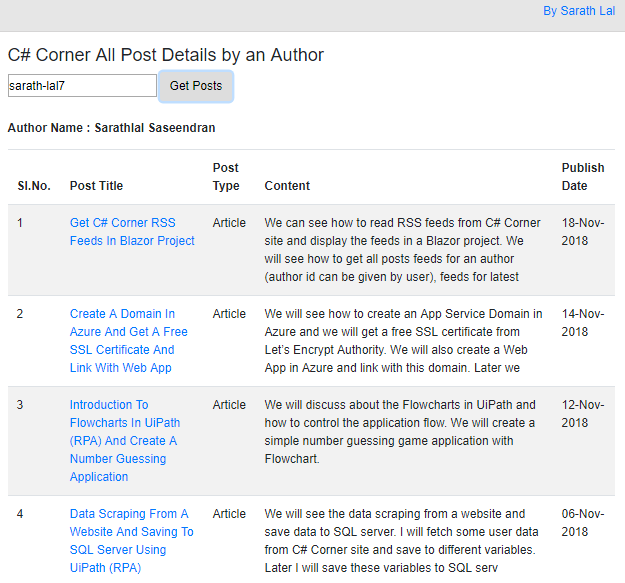Click the author ID input field
Image resolution: width=625 pixels, height=583 pixels.
(x=82, y=85)
